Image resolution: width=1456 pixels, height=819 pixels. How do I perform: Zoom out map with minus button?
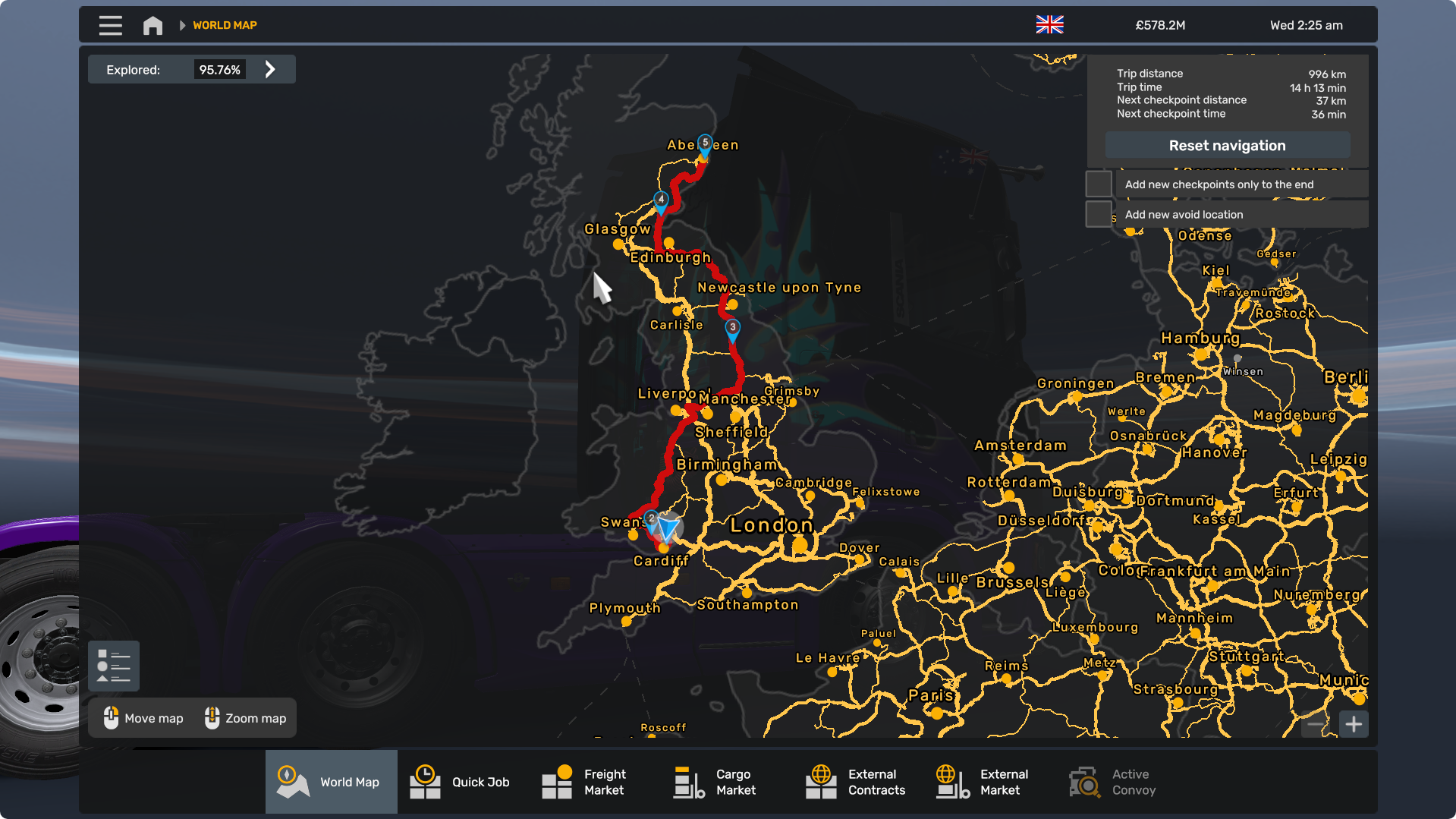click(x=1317, y=724)
